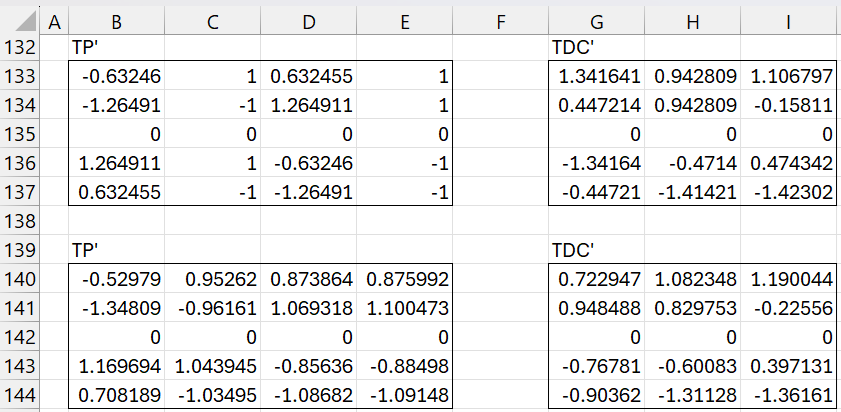Click the cell containing 1.341641

coord(596,75)
